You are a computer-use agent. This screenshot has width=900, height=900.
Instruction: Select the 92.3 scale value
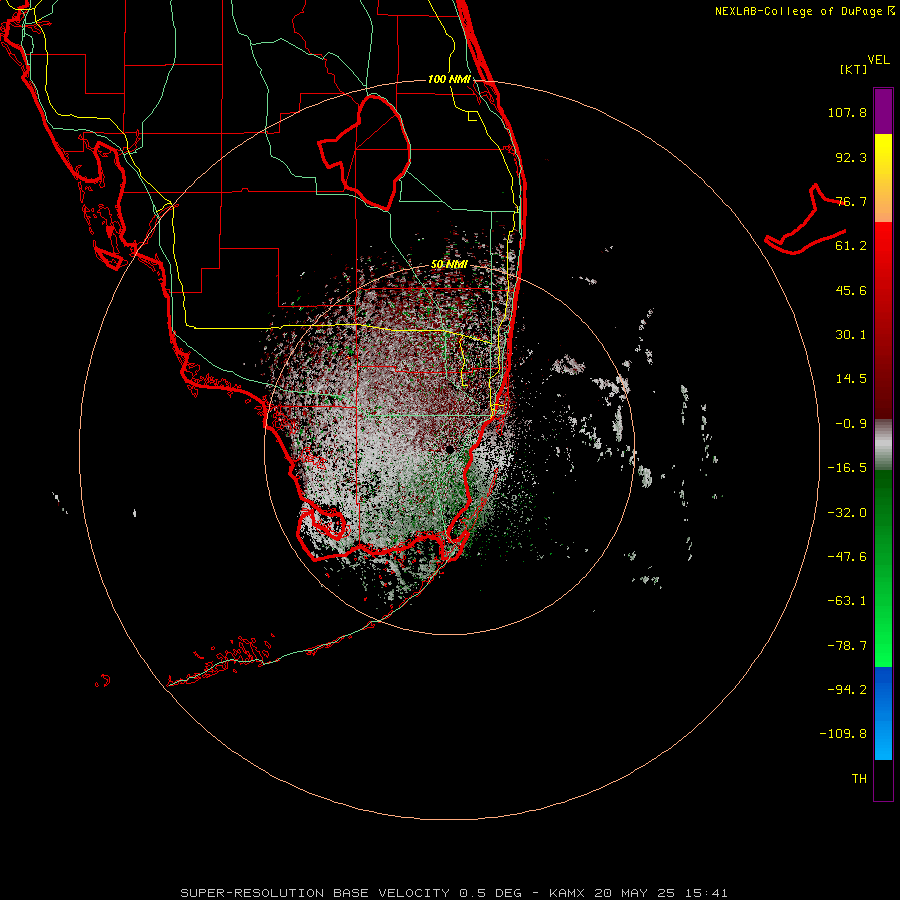pos(851,157)
